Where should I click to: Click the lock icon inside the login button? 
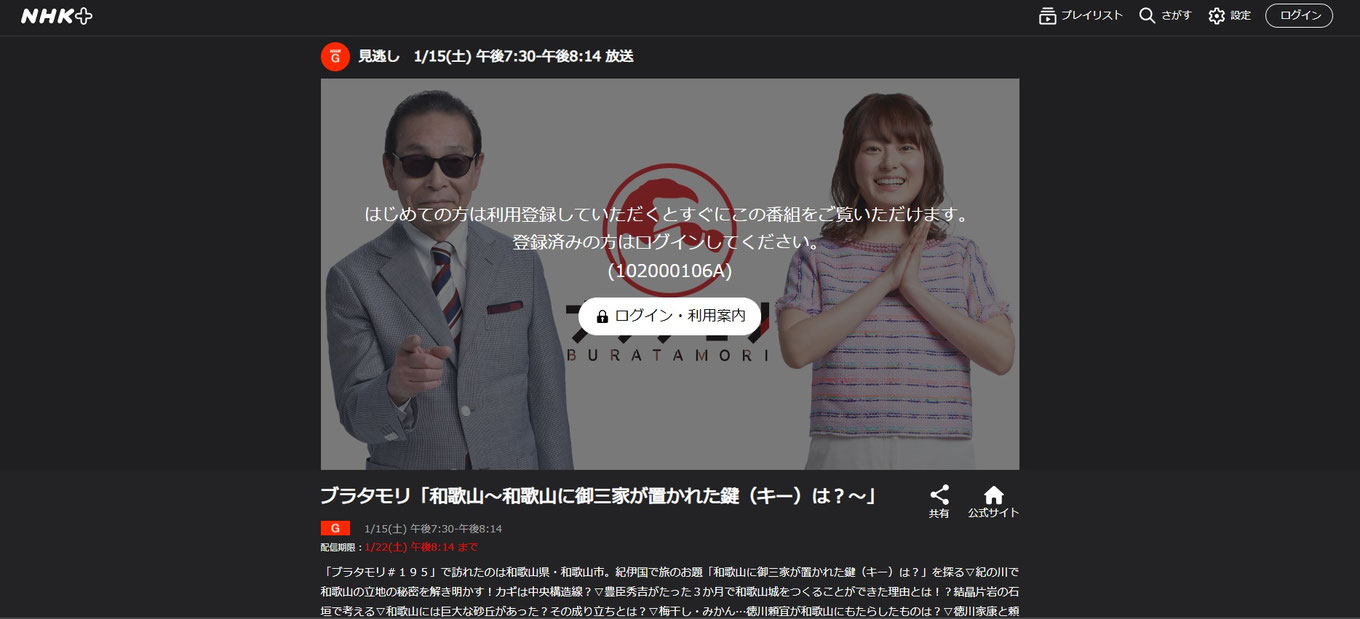pos(601,316)
